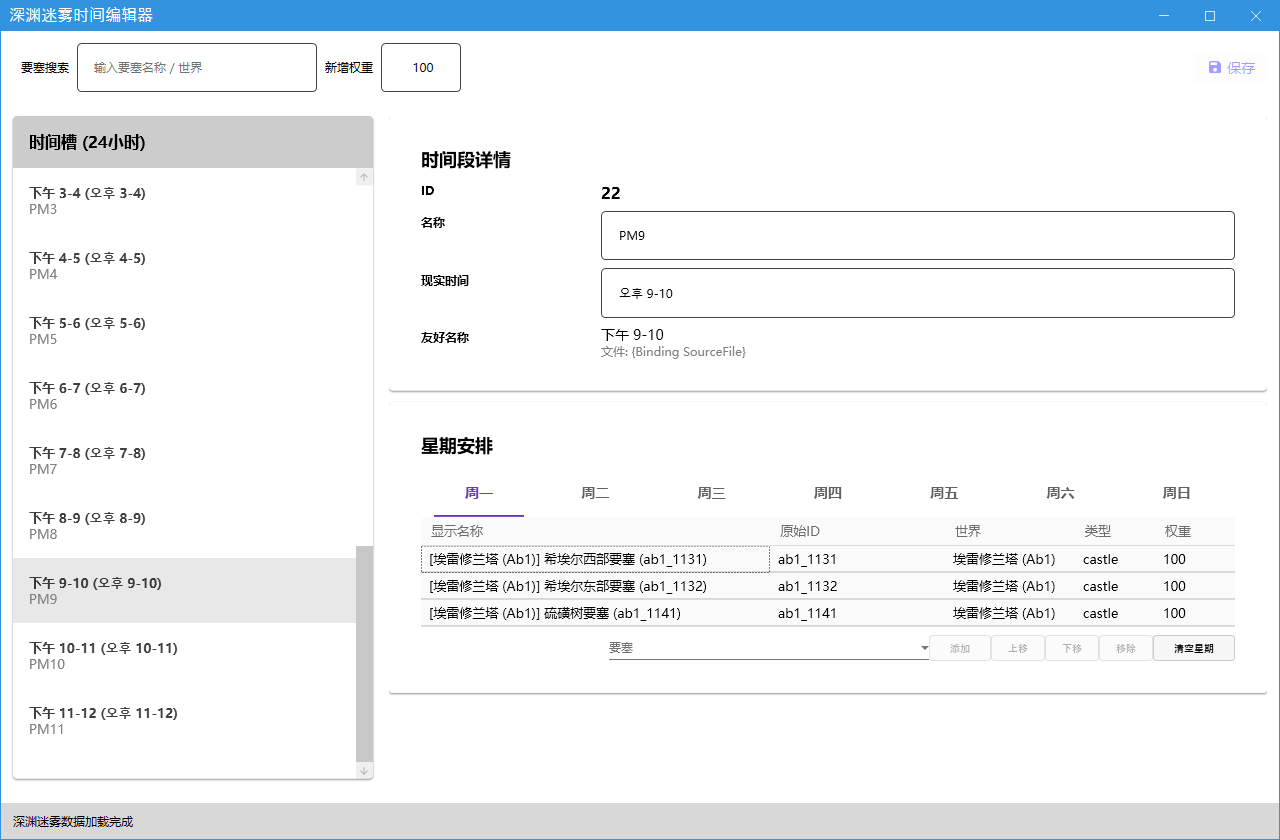Image resolution: width=1280 pixels, height=840 pixels.
Task: Switch to the 周一 tab
Action: pos(479,493)
